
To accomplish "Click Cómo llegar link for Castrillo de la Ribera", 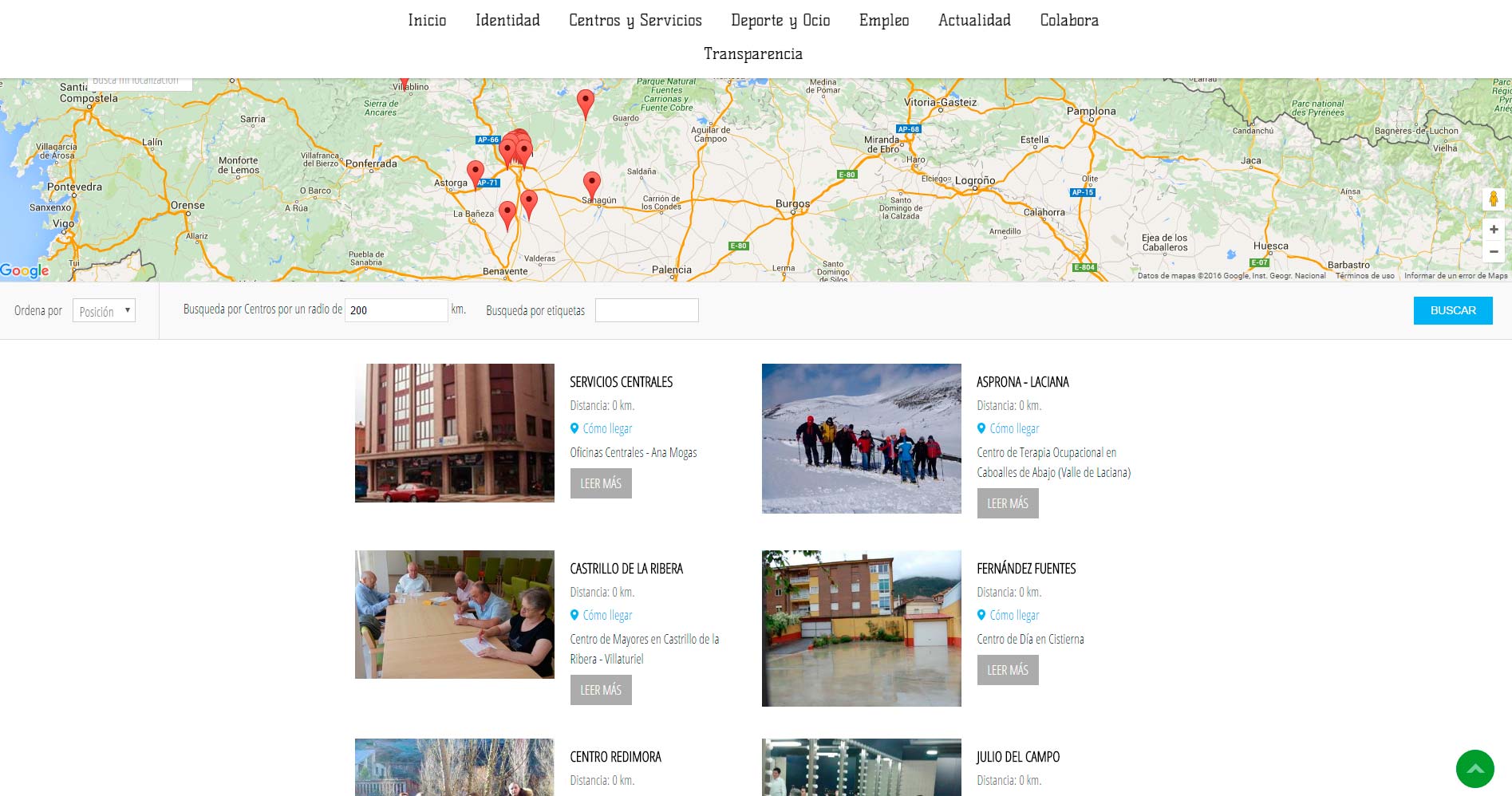I will (607, 615).
